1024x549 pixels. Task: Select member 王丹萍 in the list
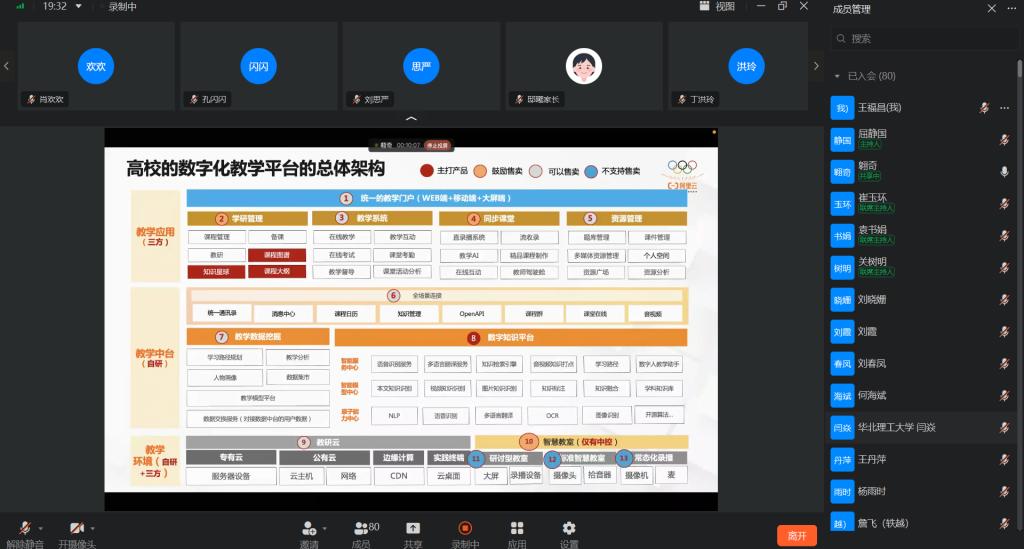[x=921, y=460]
